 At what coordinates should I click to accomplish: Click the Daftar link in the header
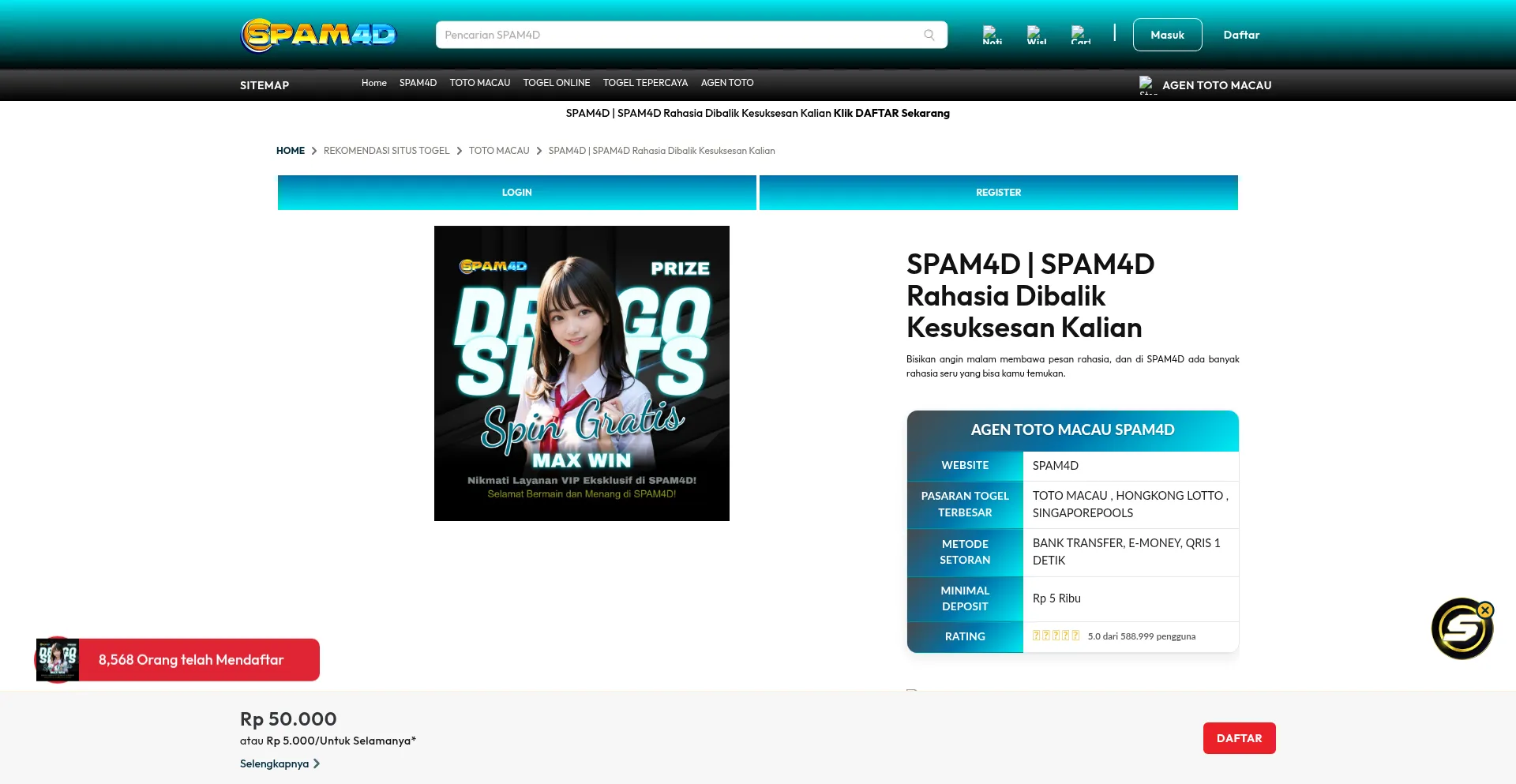pos(1241,35)
